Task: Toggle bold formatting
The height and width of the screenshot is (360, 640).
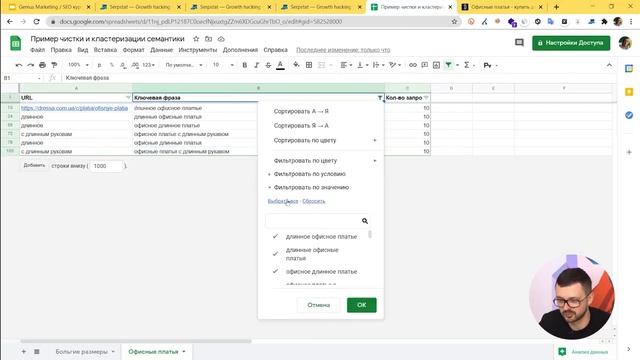Action: (x=244, y=65)
